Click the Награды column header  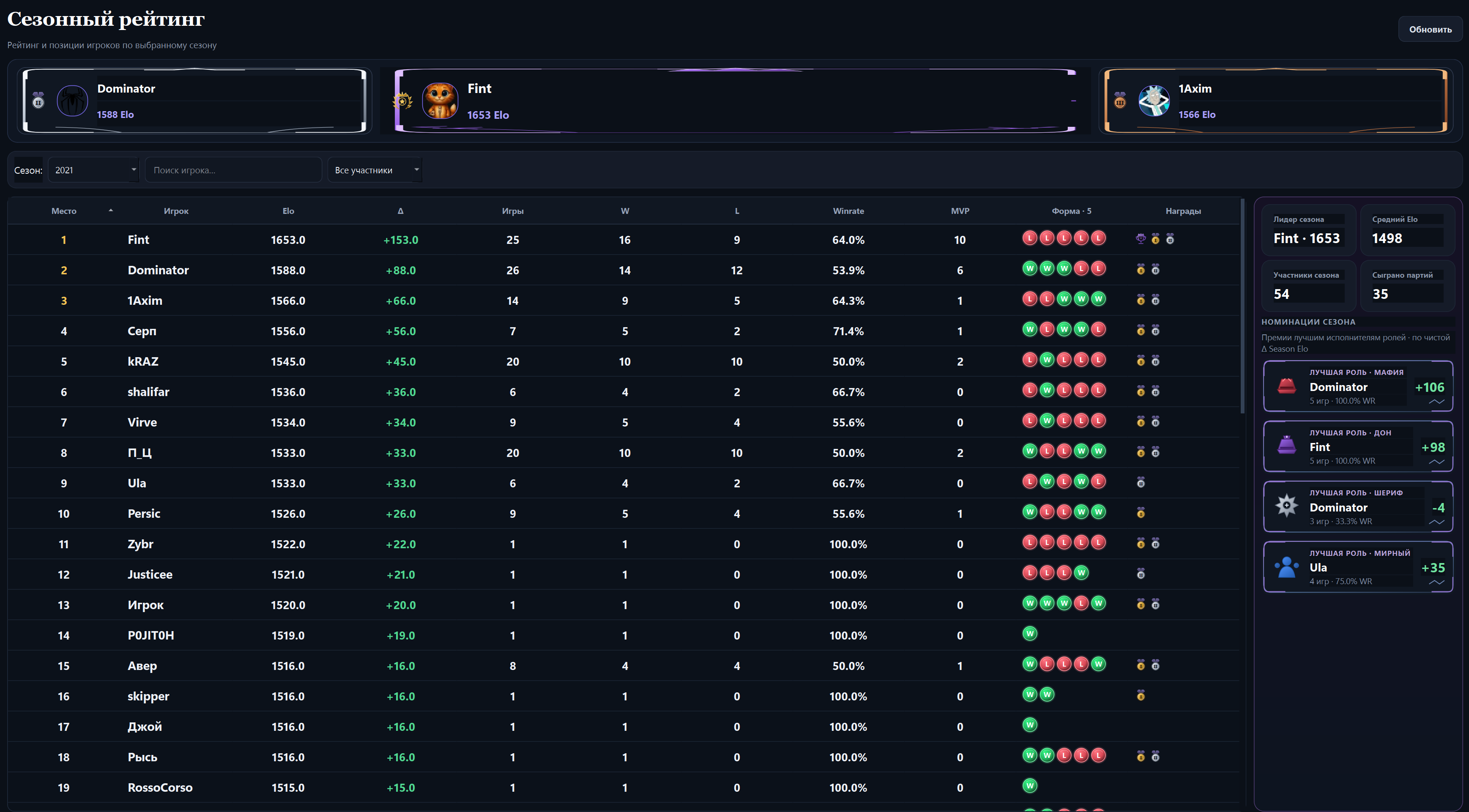(1183, 211)
